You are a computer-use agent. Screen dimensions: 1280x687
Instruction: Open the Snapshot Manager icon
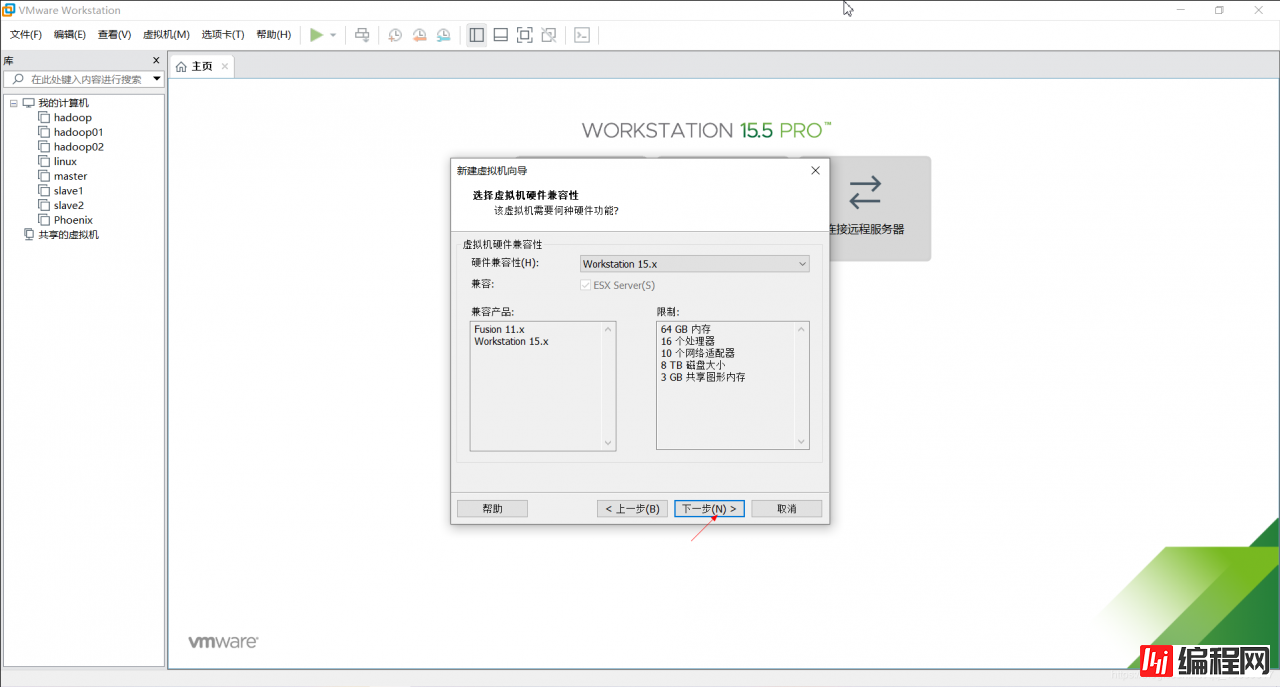click(443, 34)
